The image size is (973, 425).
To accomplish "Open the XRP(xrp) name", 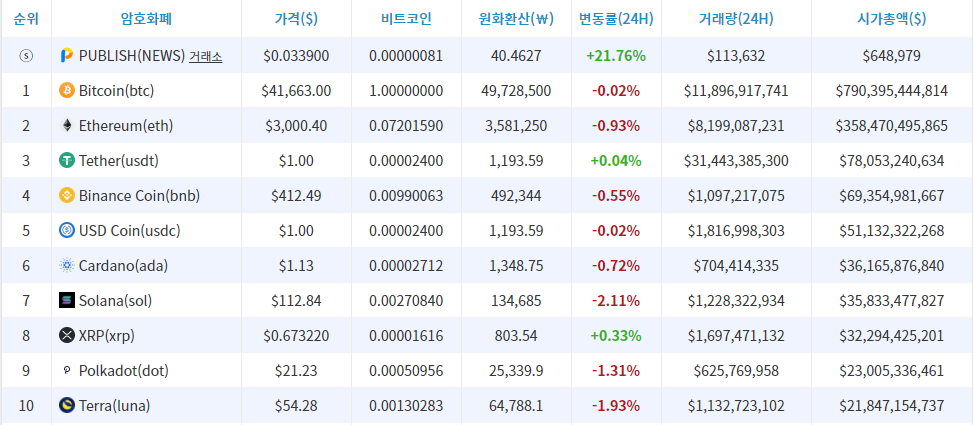I will 106,336.
